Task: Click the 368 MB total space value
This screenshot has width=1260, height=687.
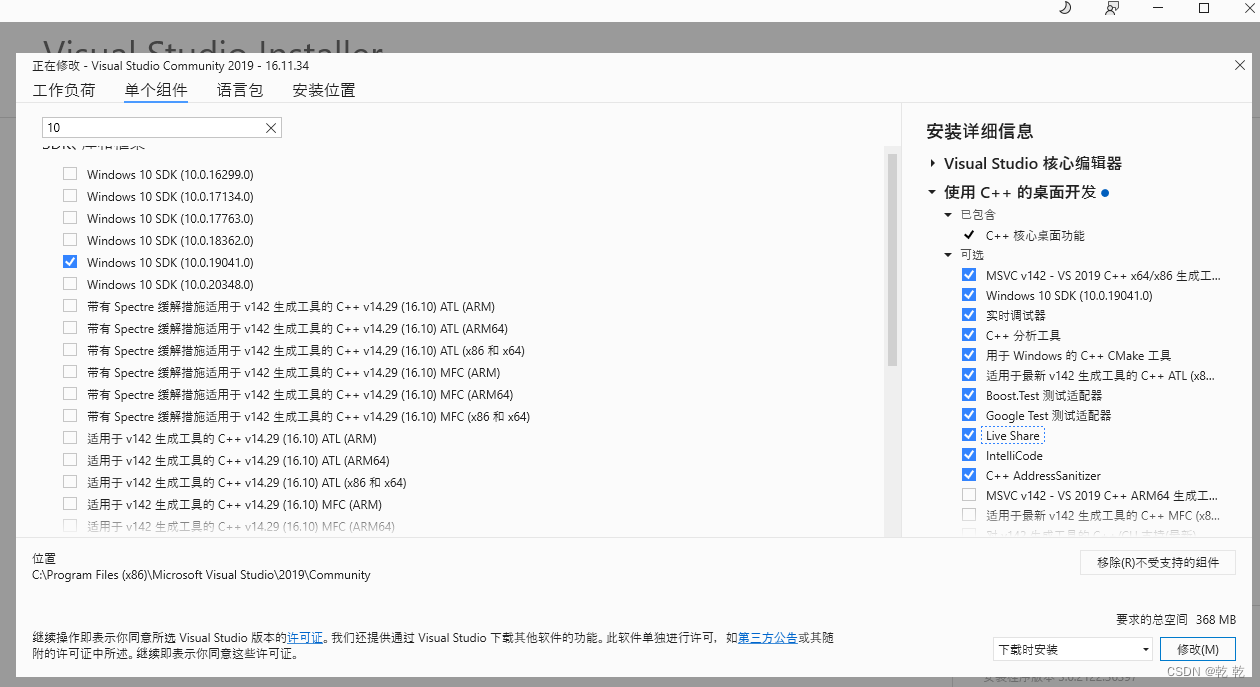Action: (x=1215, y=620)
